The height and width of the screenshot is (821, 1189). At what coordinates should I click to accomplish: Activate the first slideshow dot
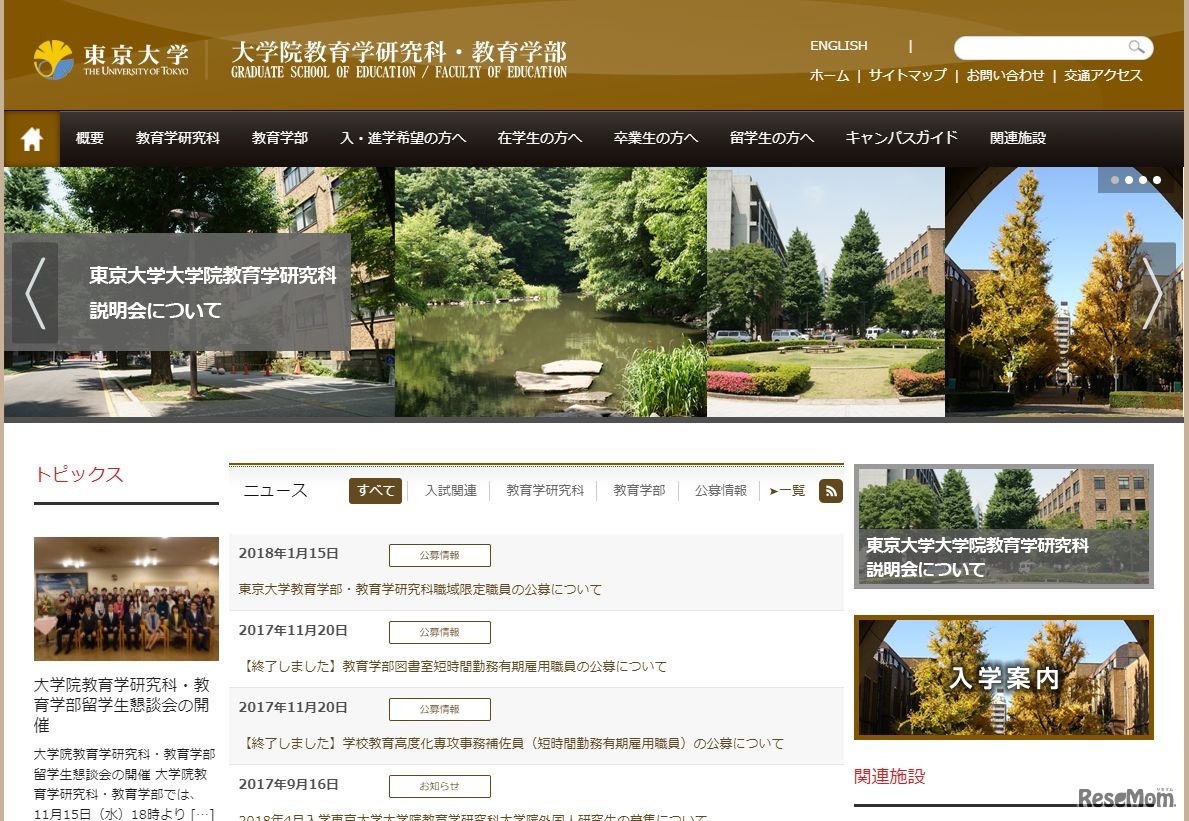pos(1114,180)
